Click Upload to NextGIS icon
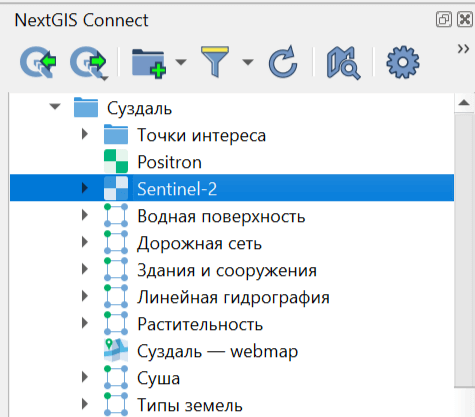 (88, 62)
